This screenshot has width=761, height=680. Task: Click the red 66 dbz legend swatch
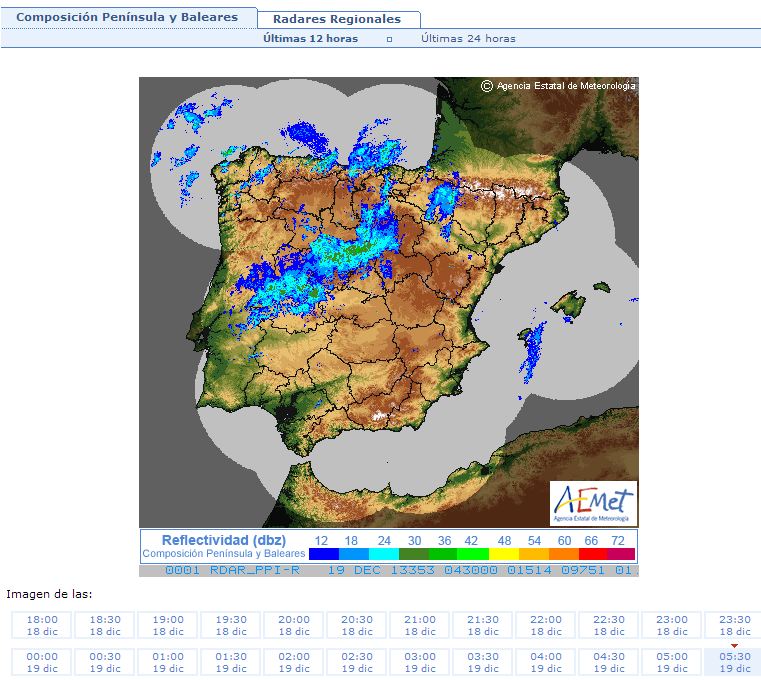(593, 554)
